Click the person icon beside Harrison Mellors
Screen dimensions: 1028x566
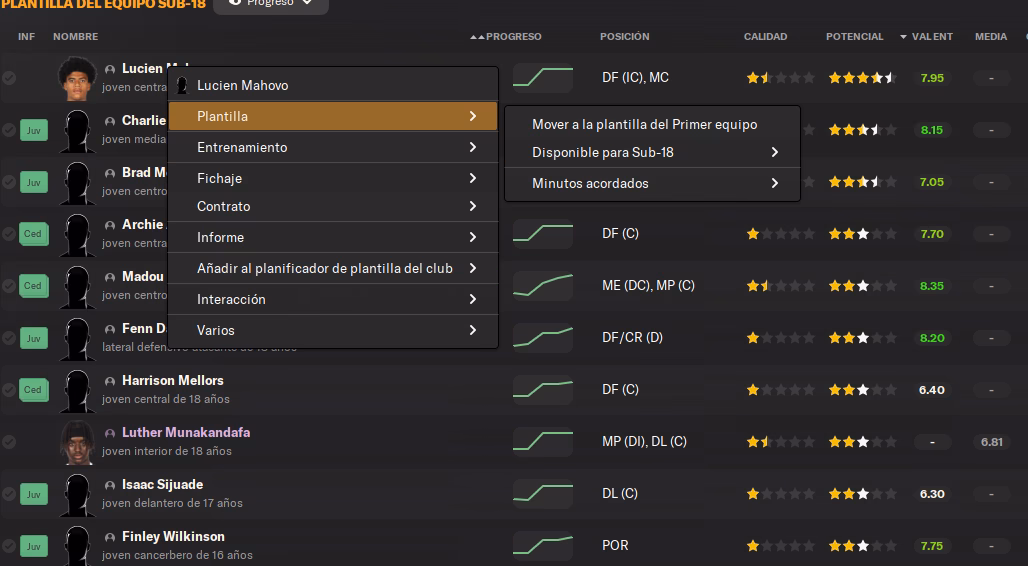pos(110,381)
